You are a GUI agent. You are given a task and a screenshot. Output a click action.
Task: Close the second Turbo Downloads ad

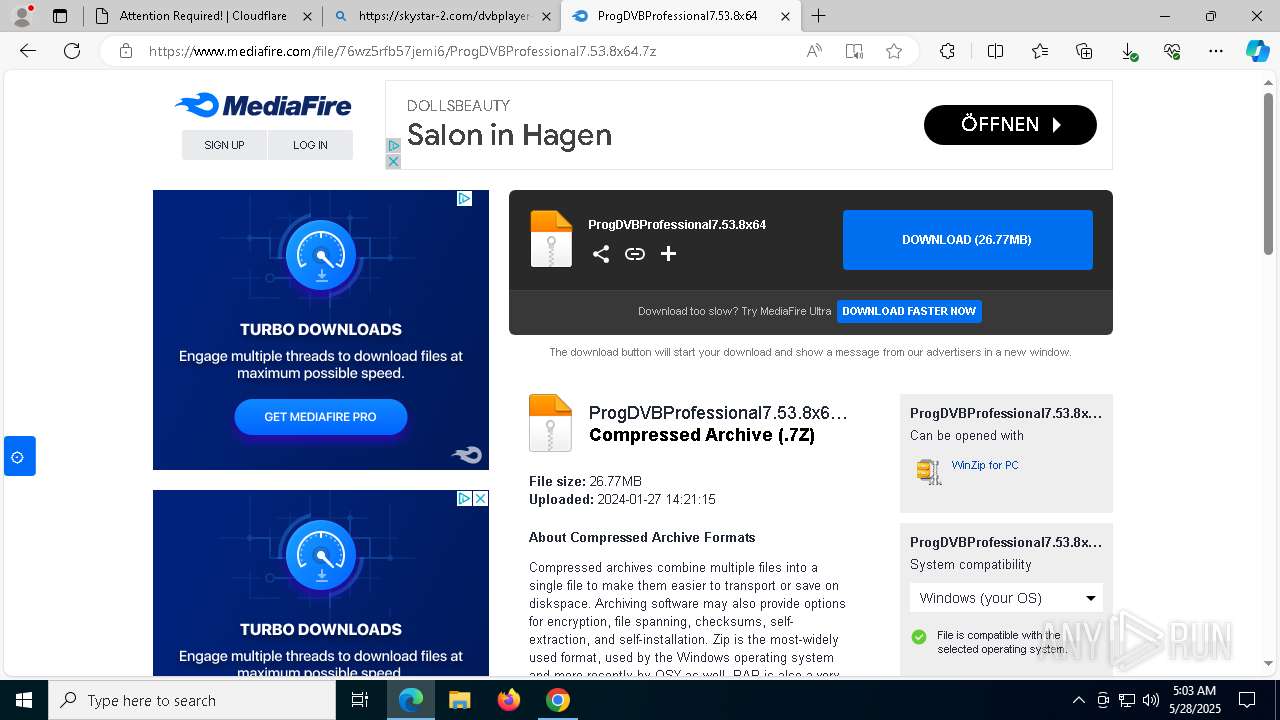coord(481,498)
